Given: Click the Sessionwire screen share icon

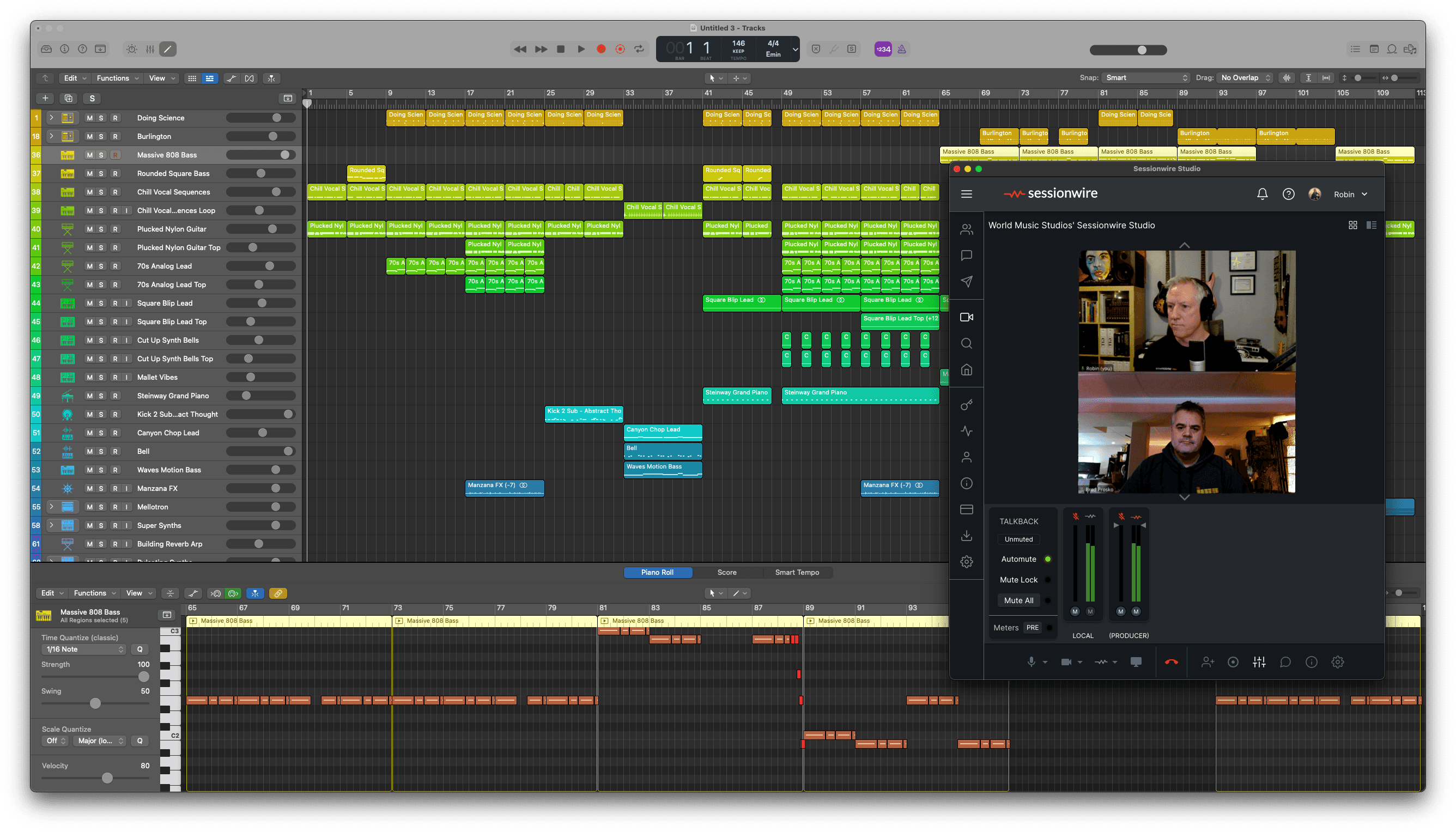Looking at the screenshot, I should [x=1136, y=663].
